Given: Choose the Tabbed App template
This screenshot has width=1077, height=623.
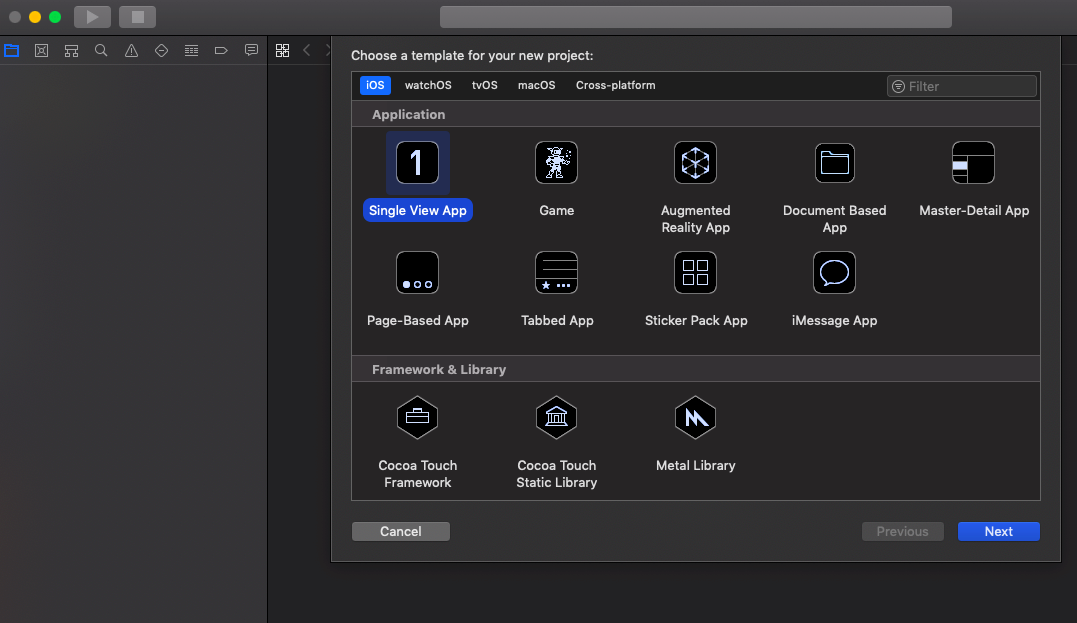Looking at the screenshot, I should (556, 273).
